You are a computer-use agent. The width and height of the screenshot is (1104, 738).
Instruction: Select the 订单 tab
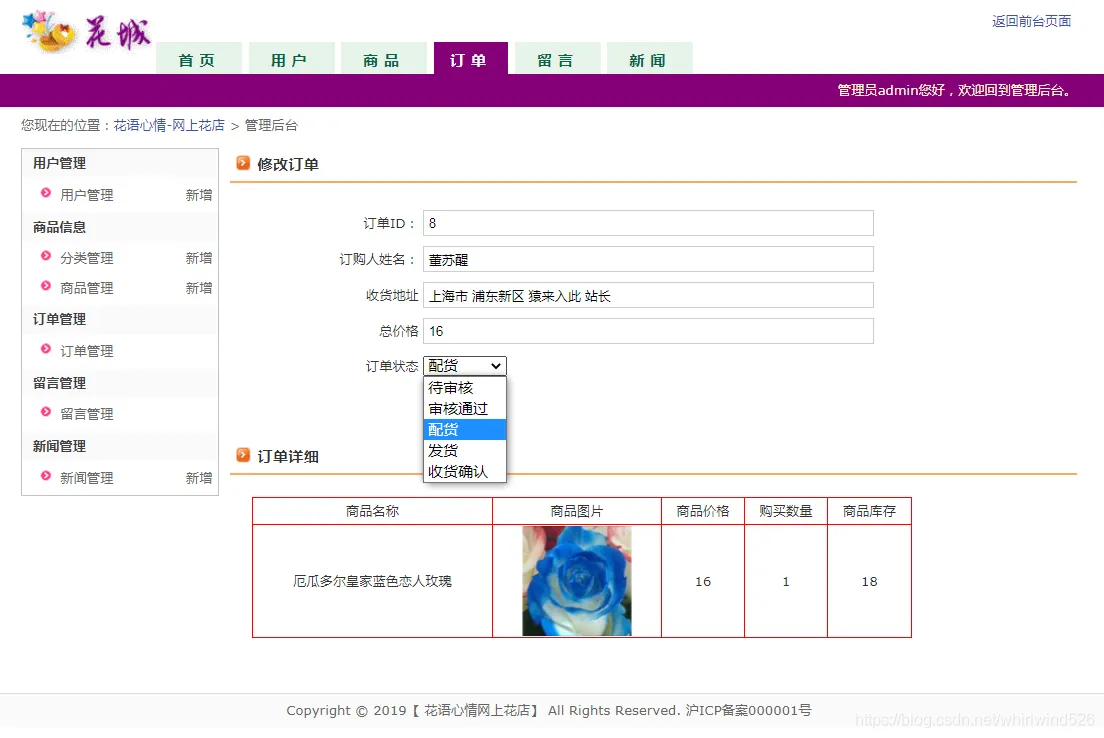pyautogui.click(x=470, y=58)
